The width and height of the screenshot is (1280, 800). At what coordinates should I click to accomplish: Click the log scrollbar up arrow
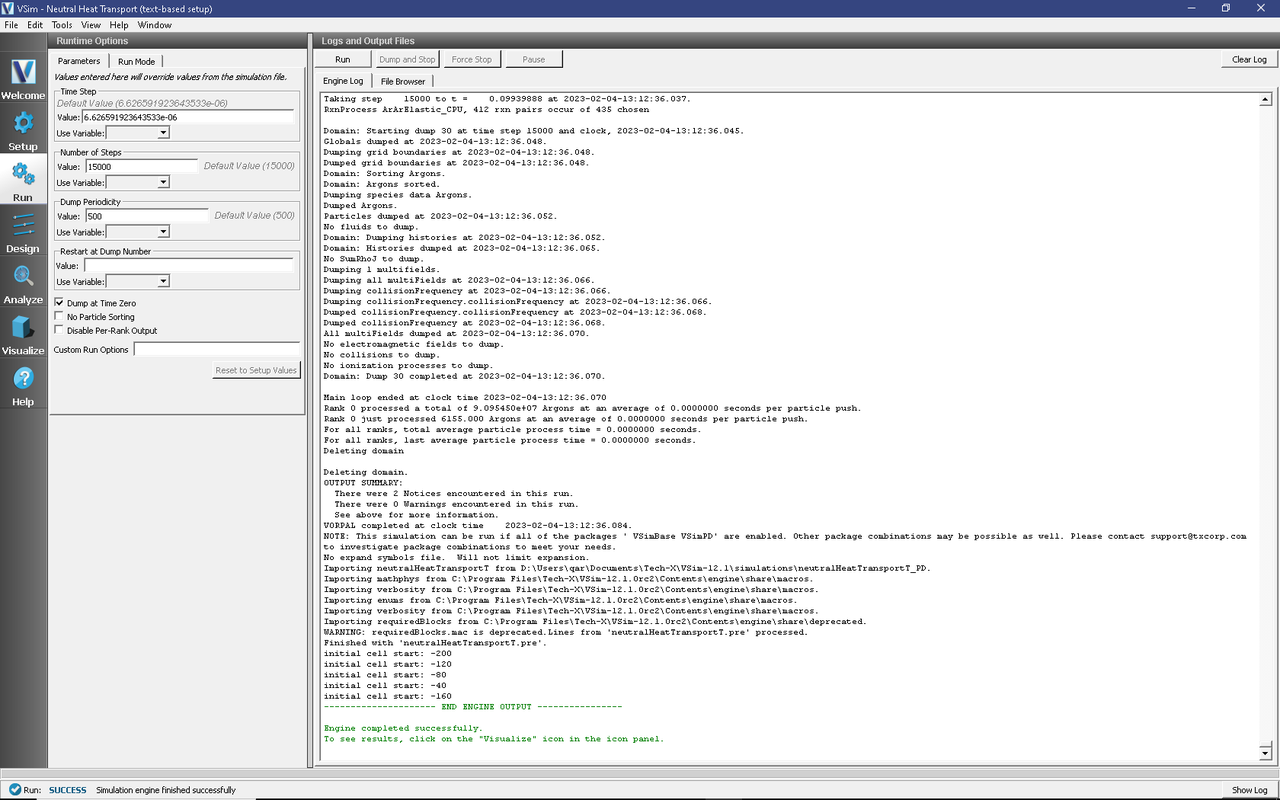(1265, 100)
